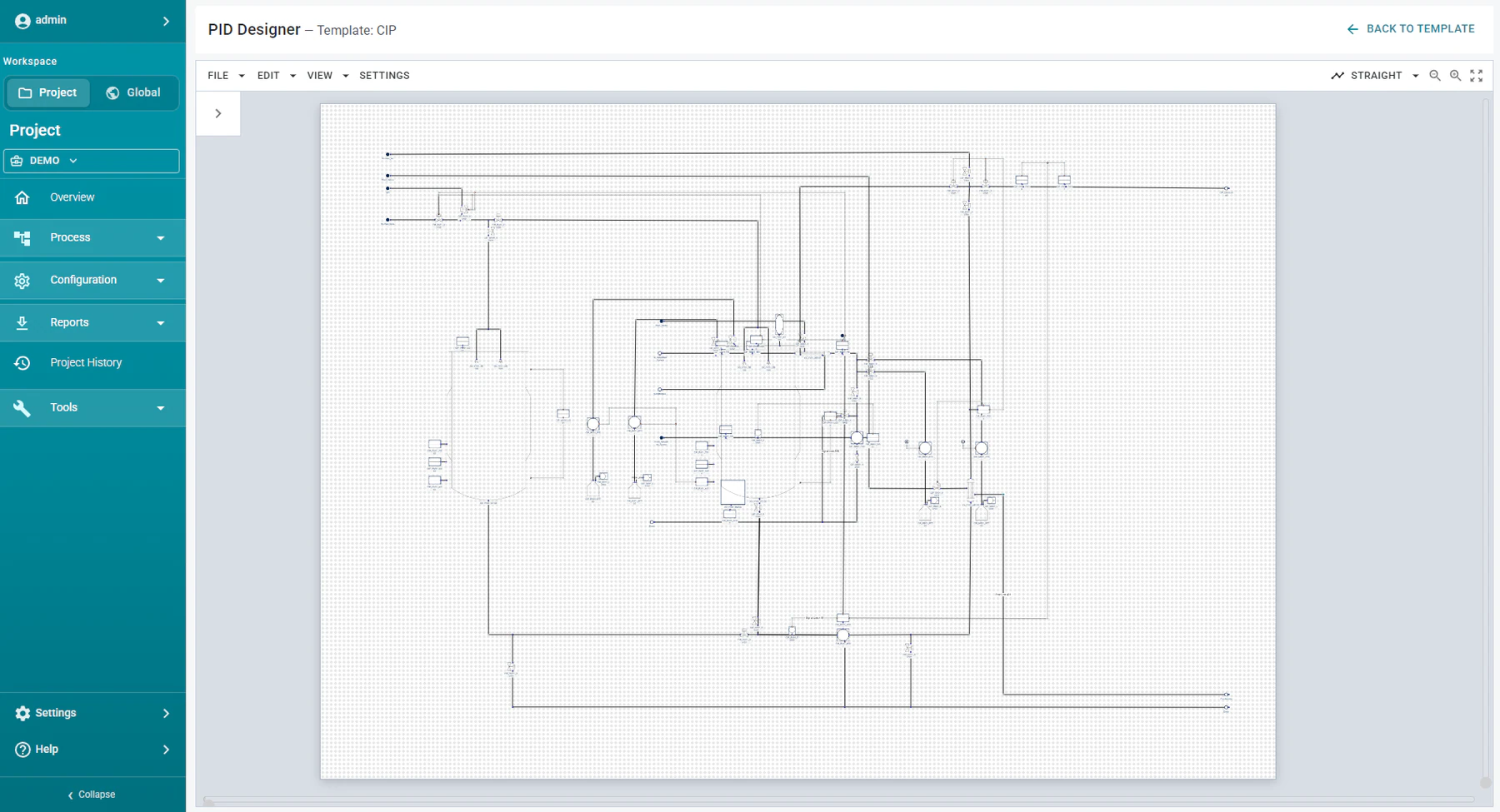Click the horizontal canvas scrollbar

[838, 801]
